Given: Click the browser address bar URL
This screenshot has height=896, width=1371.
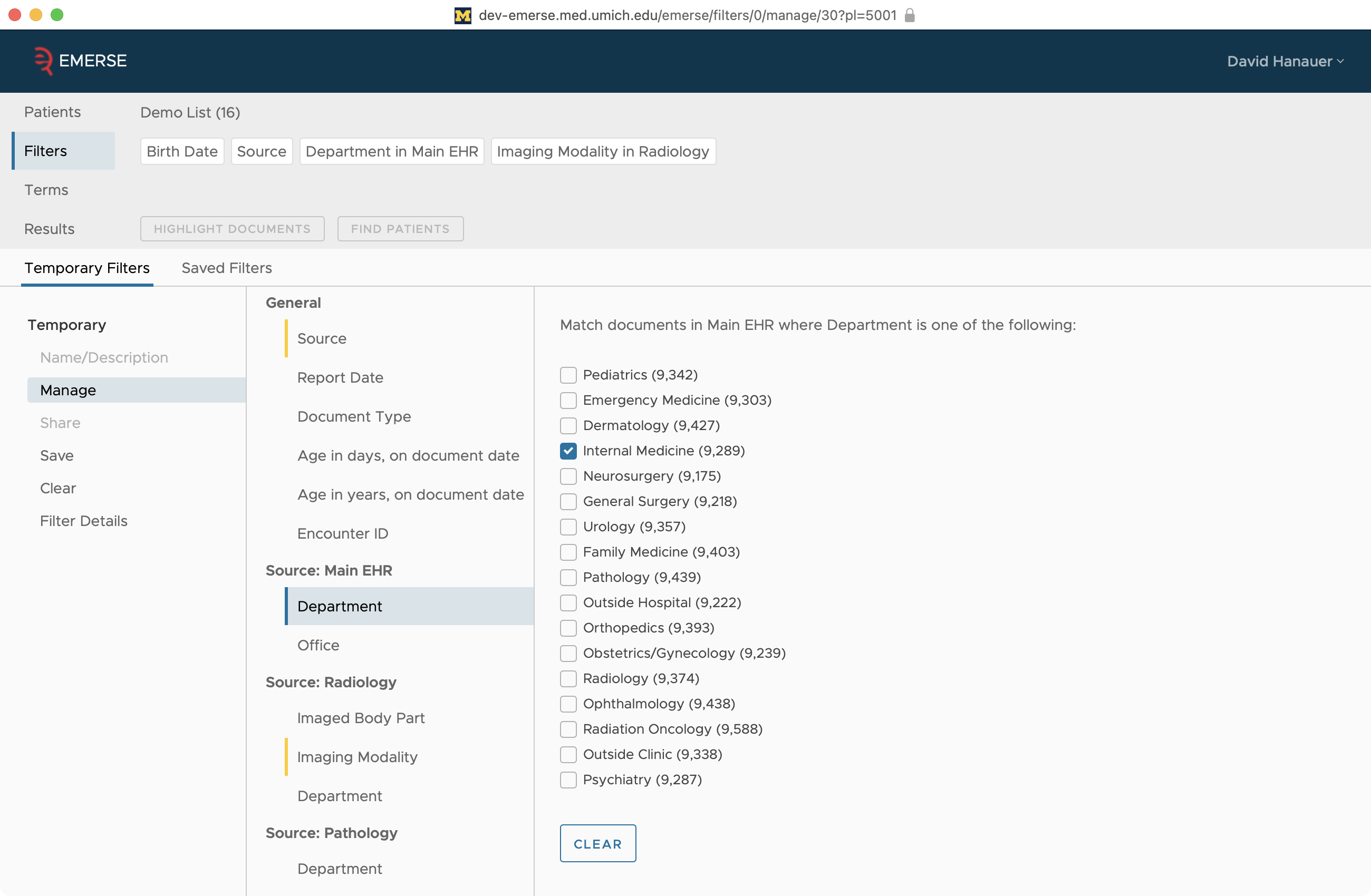Looking at the screenshot, I should pyautogui.click(x=687, y=15).
